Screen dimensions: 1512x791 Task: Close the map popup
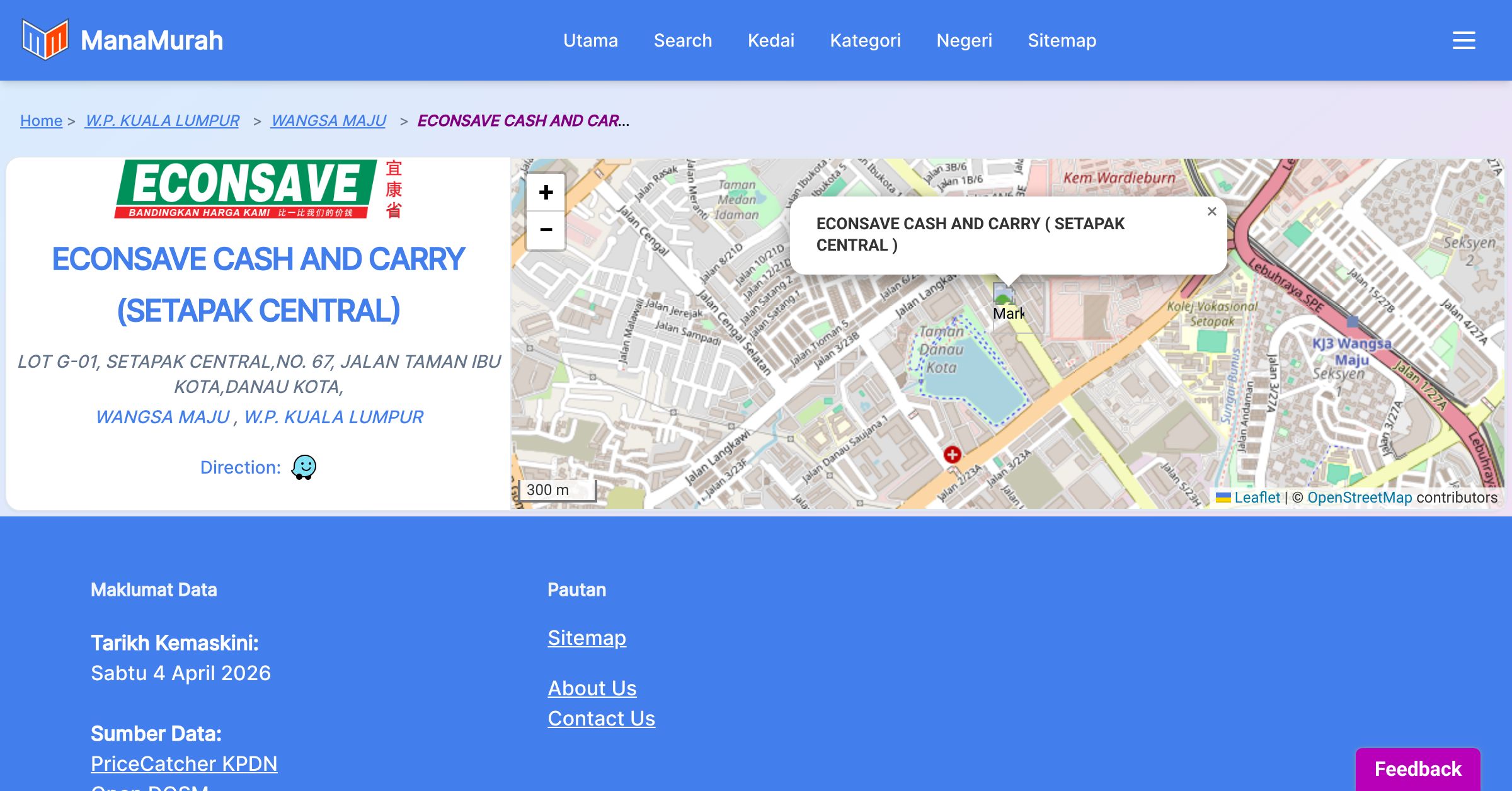[1211, 212]
